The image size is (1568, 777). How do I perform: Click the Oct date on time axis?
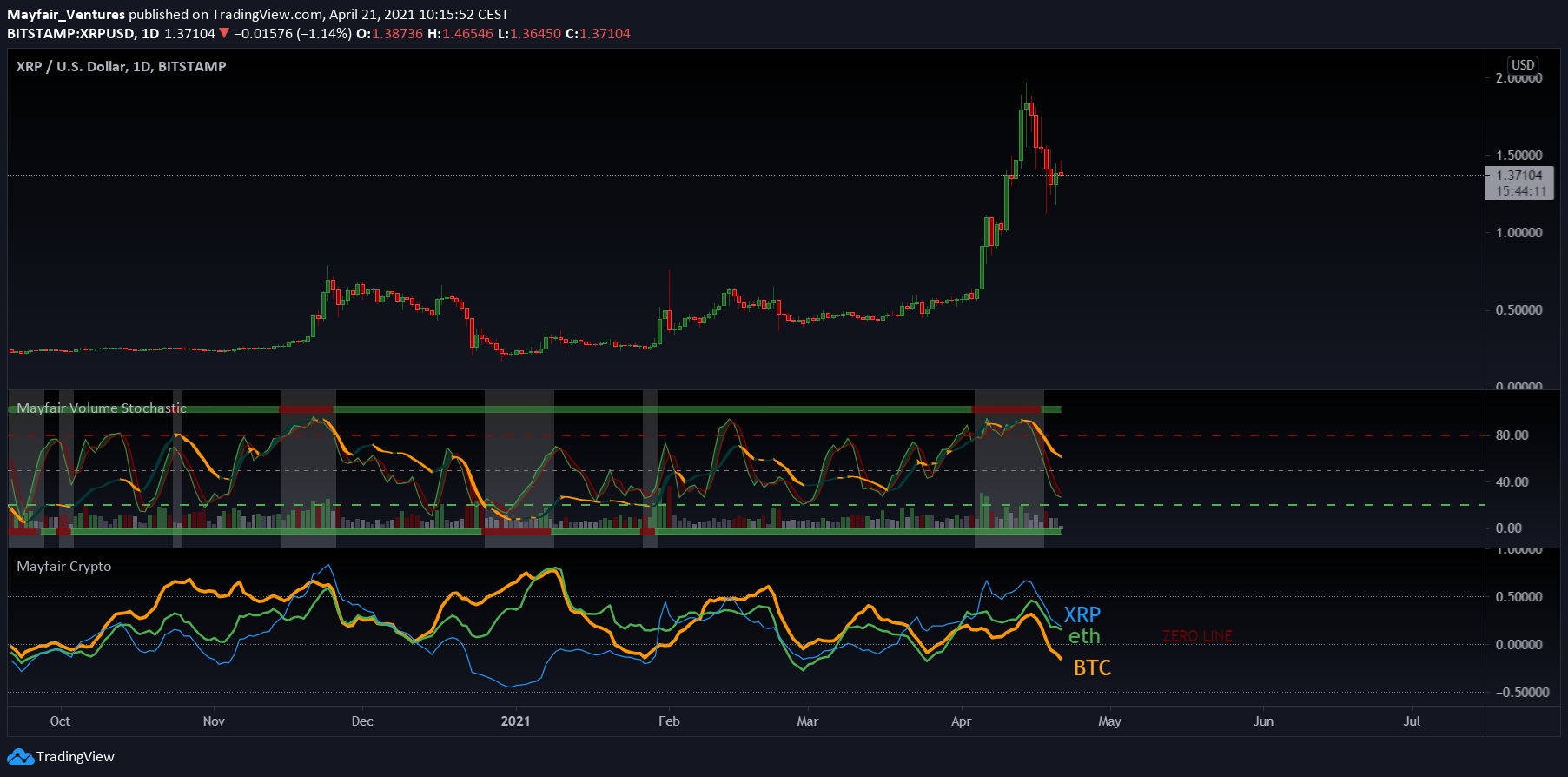[60, 721]
